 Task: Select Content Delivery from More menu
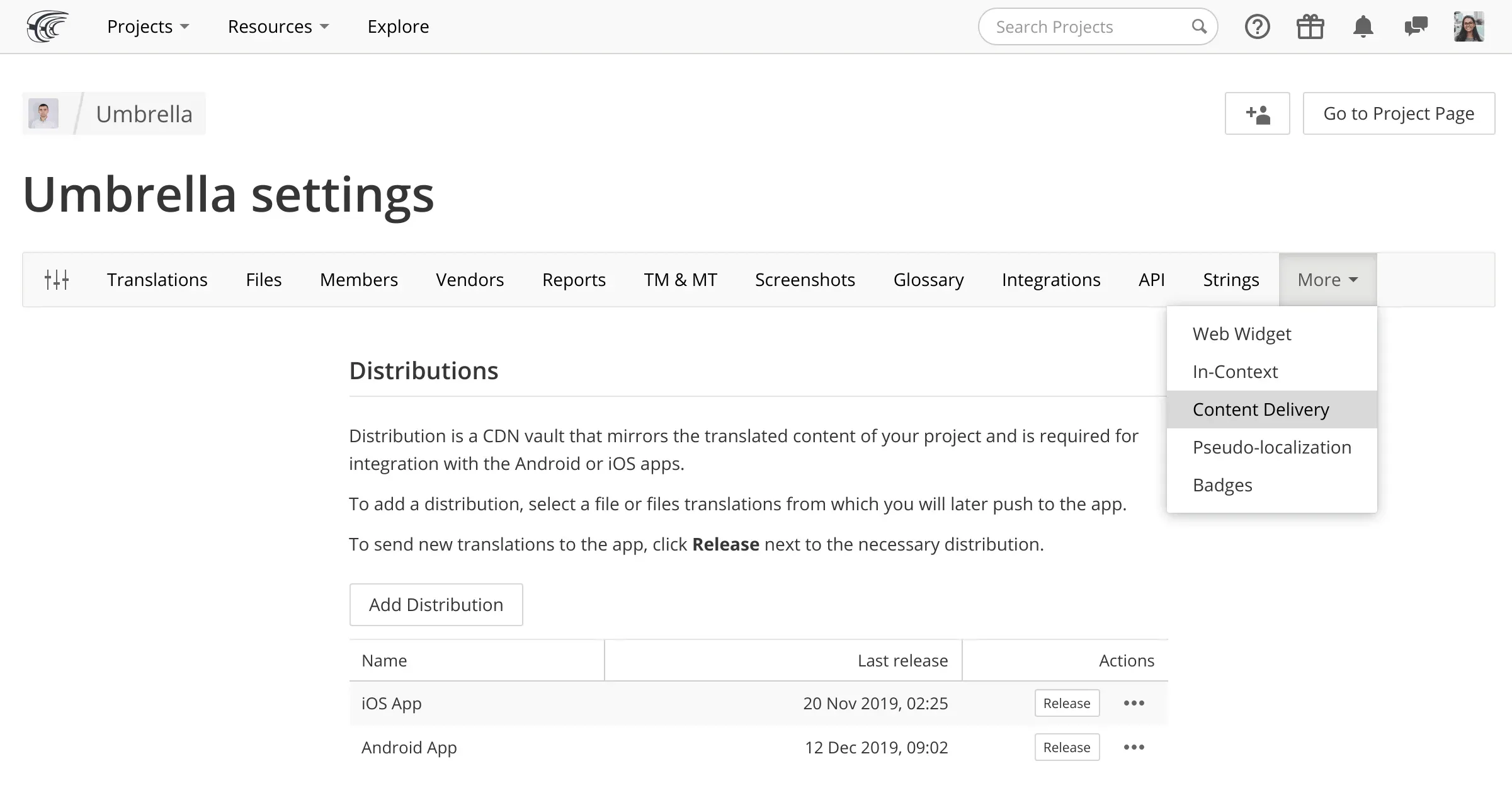coord(1260,409)
